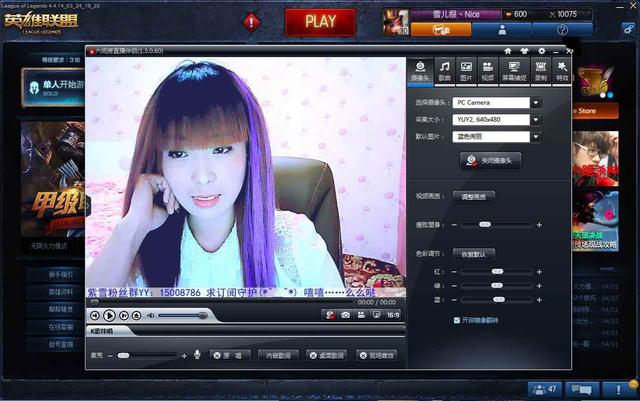Increase red with its plus button
Viewport: 640px width, 401px height.
(539, 272)
